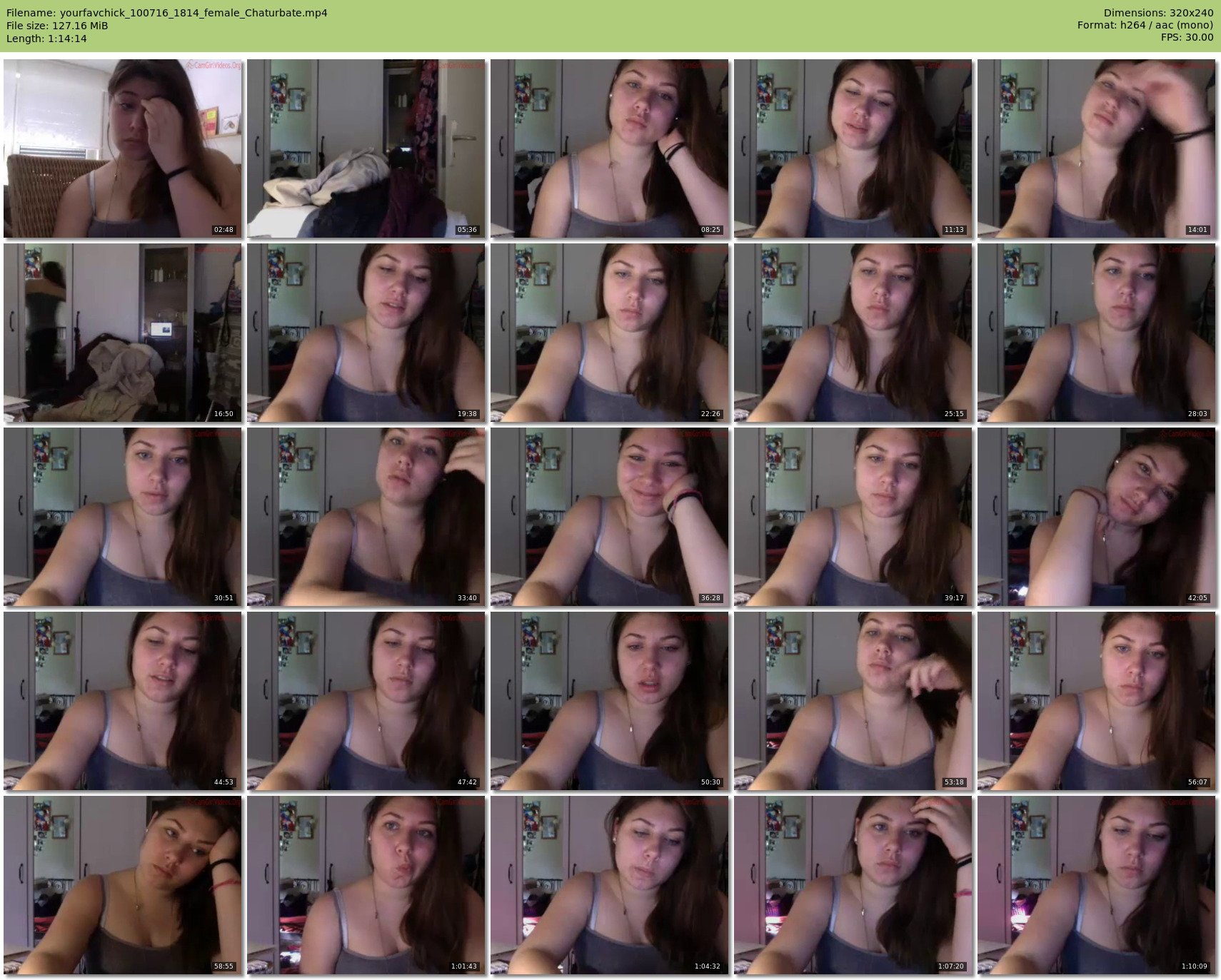
Task: Click the 'Length: 1:14:14' text
Action: (46, 39)
